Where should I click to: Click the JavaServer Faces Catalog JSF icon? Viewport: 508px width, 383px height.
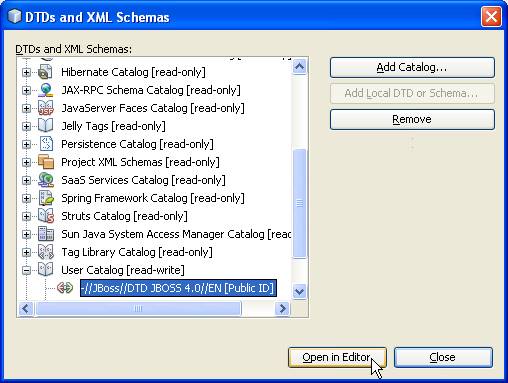pyautogui.click(x=46, y=108)
